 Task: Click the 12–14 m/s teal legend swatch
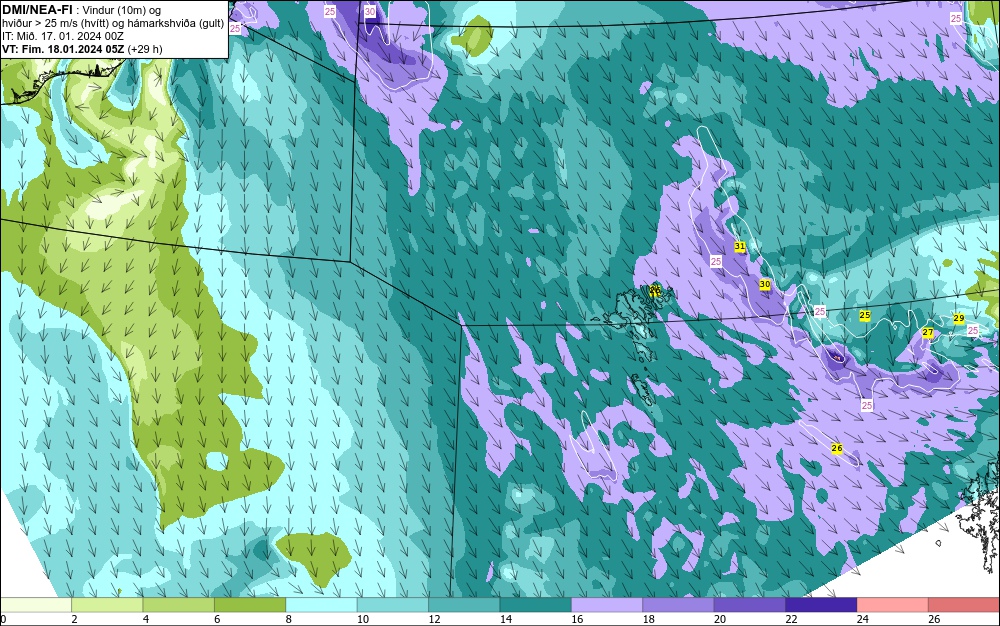[464, 604]
